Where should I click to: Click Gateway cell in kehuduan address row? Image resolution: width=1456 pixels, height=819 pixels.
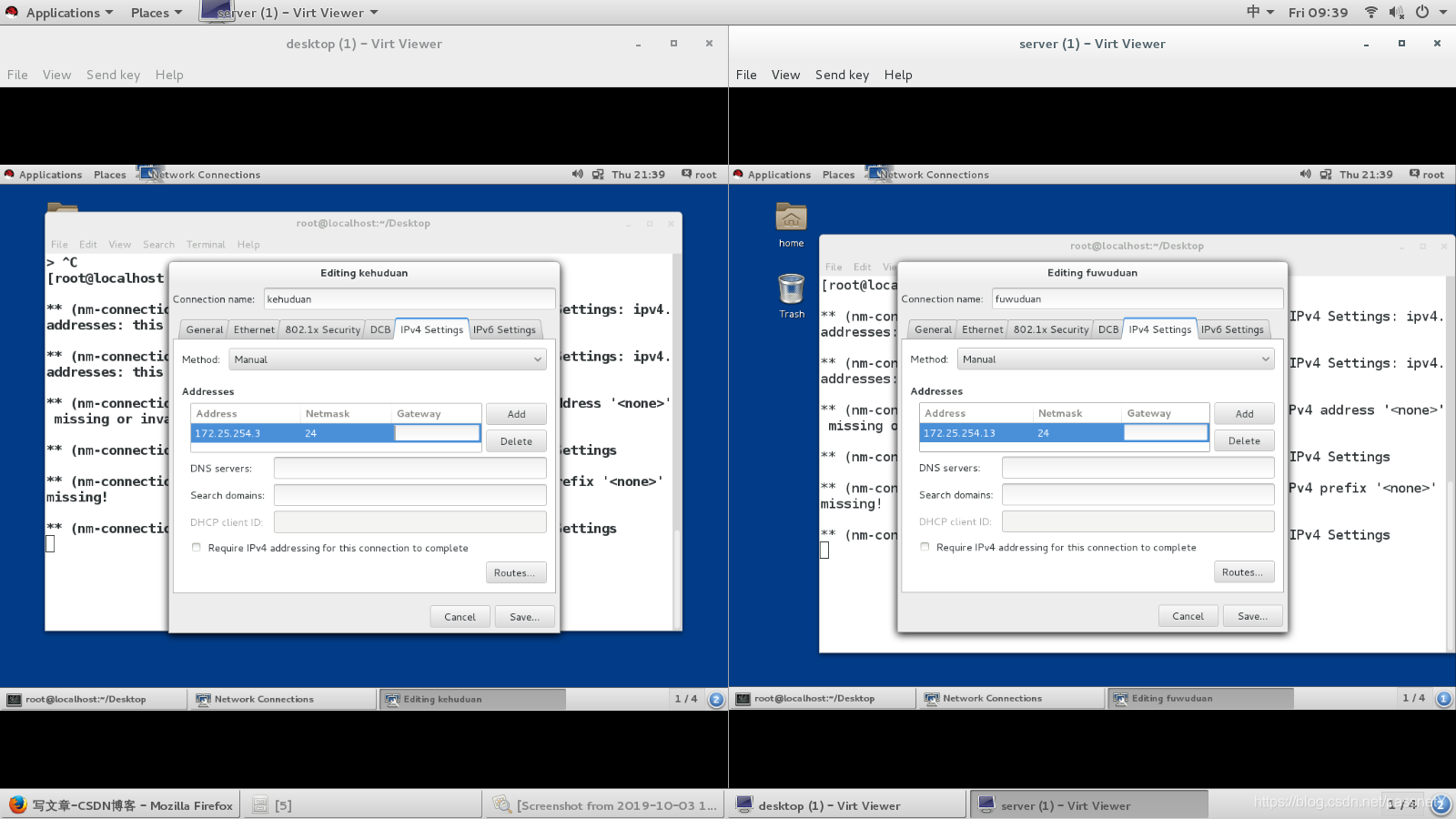pos(437,433)
